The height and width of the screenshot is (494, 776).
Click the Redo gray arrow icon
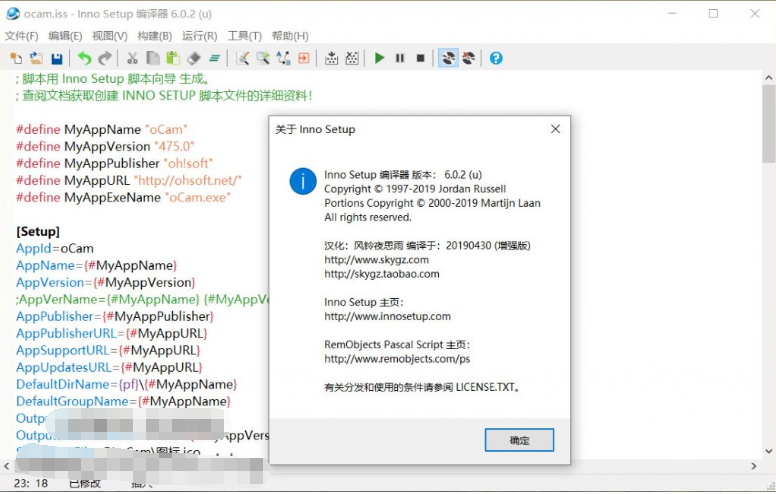click(x=105, y=59)
